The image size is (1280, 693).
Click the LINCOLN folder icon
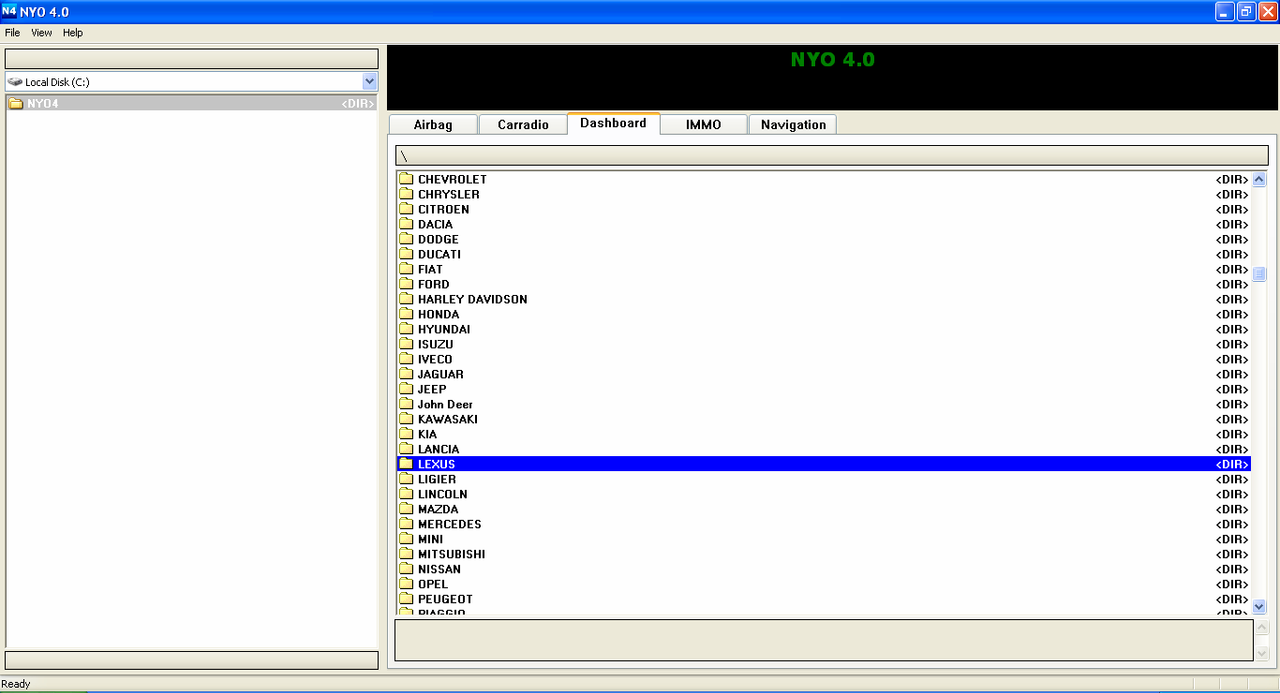[406, 494]
